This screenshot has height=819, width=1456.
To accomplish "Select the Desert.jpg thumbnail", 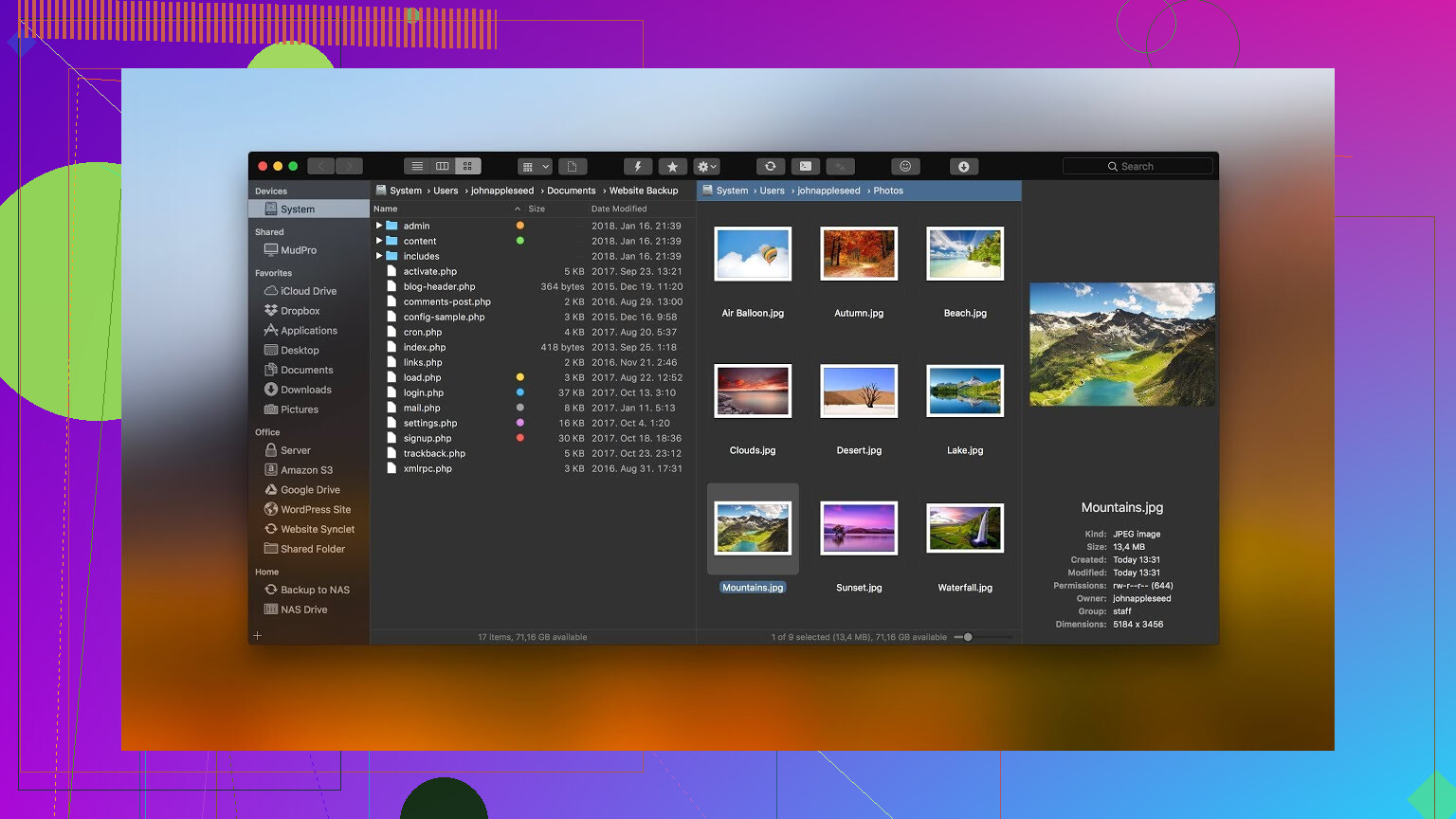I will click(859, 391).
